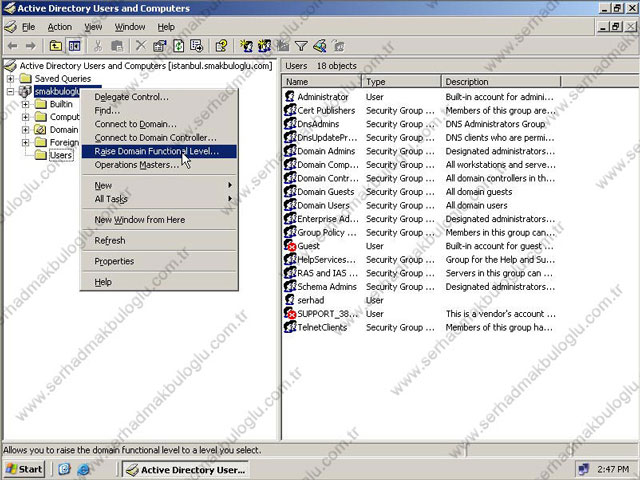Image resolution: width=640 pixels, height=480 pixels.
Task: Click the serhad user icon
Action: pyautogui.click(x=290, y=300)
